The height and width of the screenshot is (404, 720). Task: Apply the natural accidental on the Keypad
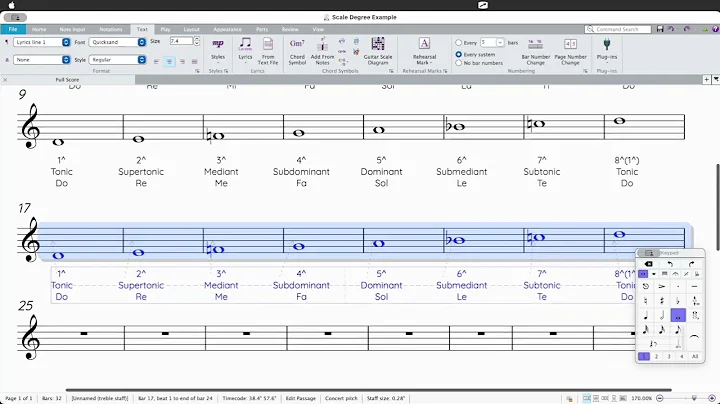[x=646, y=301]
